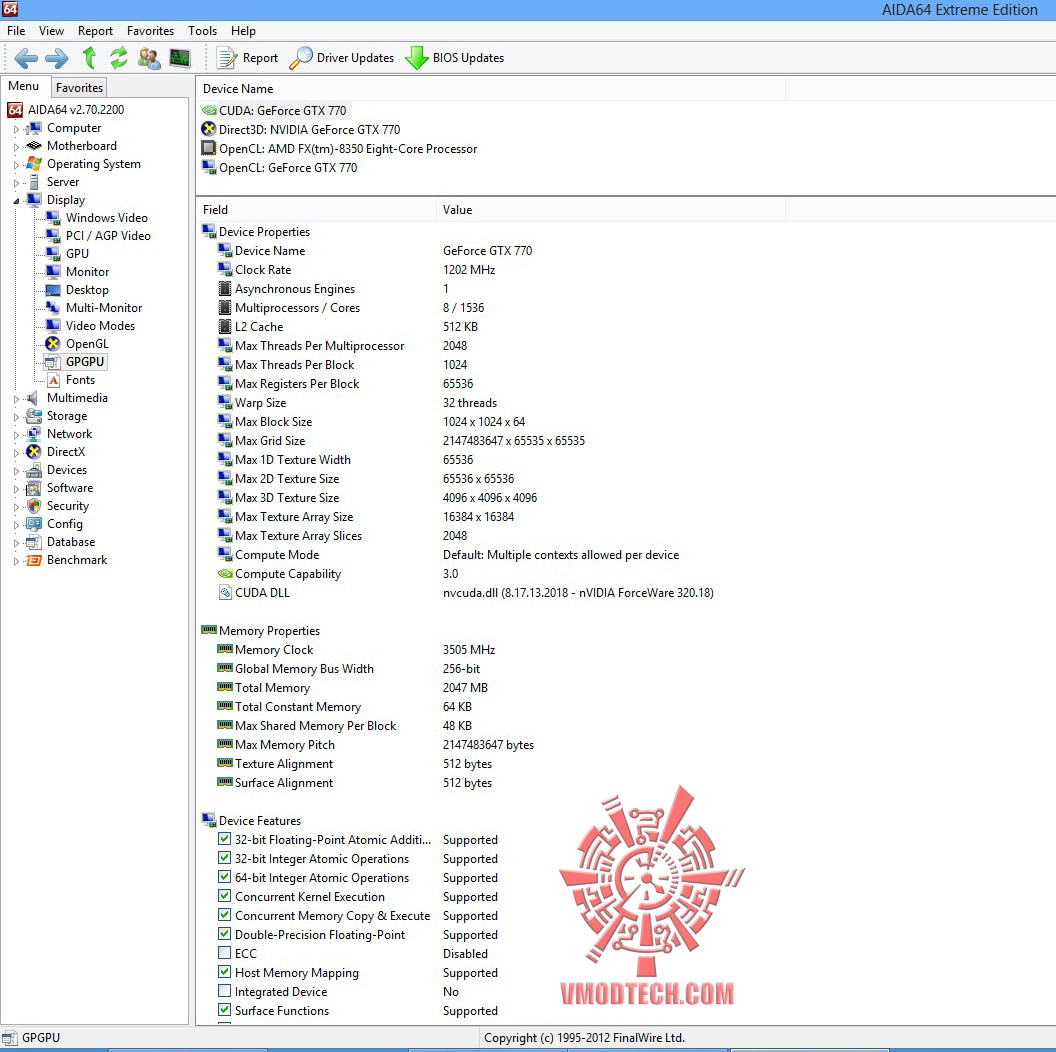Screen dimensions: 1056x1052
Task: Click the Value column header
Action: point(611,210)
